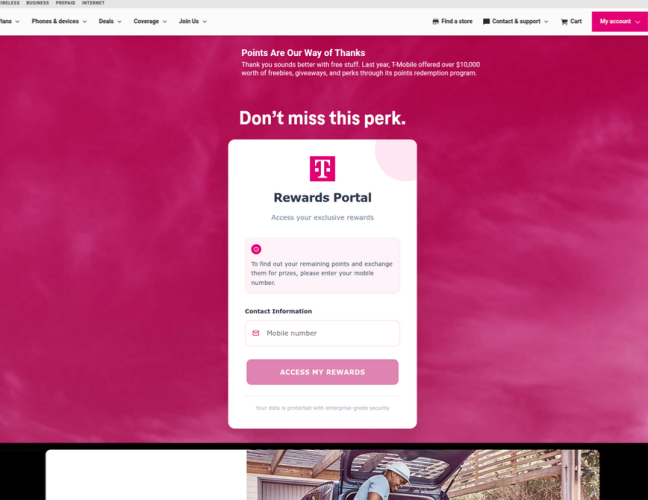Image resolution: width=648 pixels, height=500 pixels.
Task: Click the T-Mobile logo in the card
Action: pos(322,169)
